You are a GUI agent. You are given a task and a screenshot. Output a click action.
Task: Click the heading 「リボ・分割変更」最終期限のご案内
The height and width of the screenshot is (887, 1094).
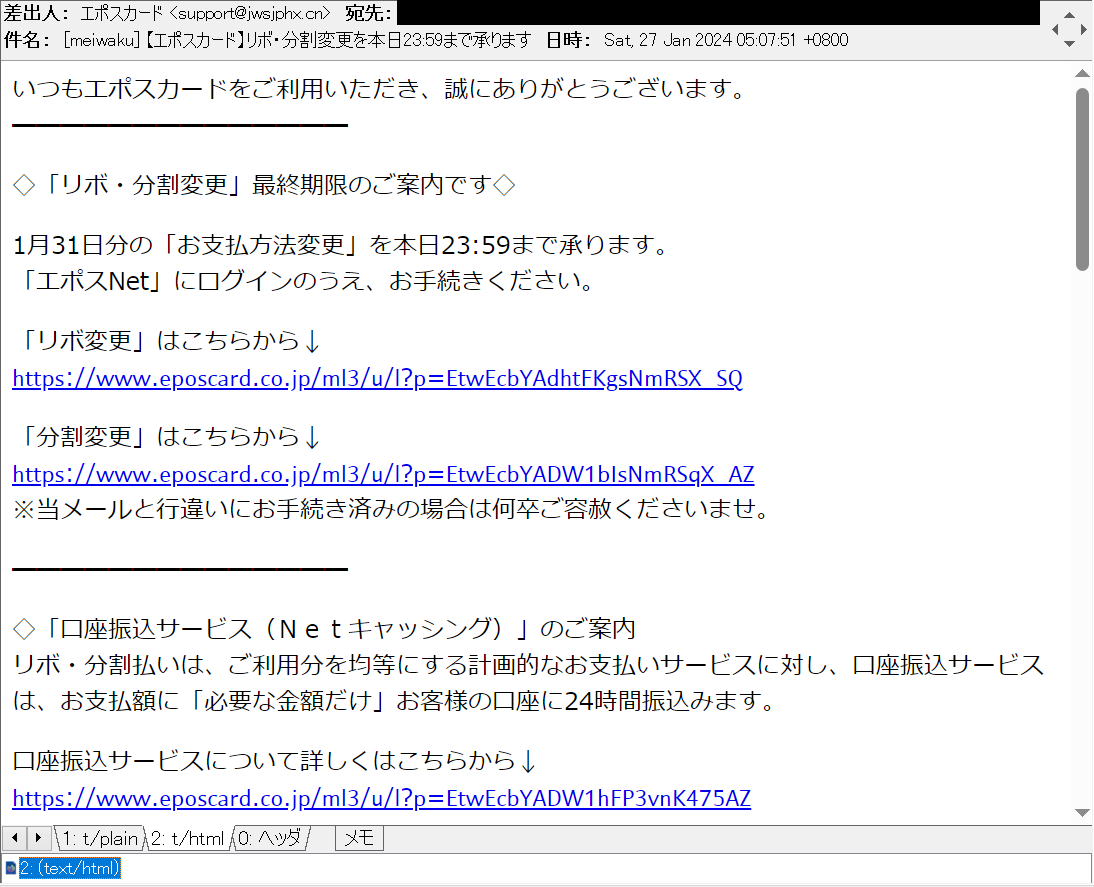click(264, 185)
